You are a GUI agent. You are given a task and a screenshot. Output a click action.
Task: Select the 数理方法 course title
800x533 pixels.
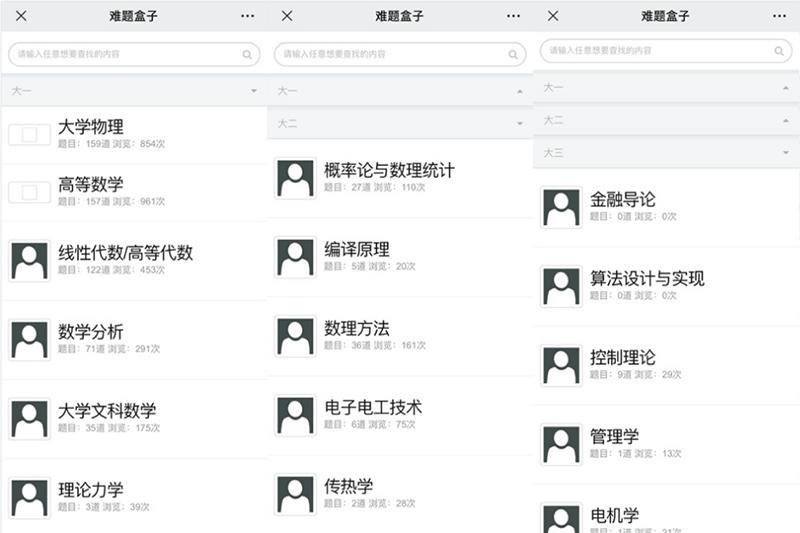(x=357, y=328)
